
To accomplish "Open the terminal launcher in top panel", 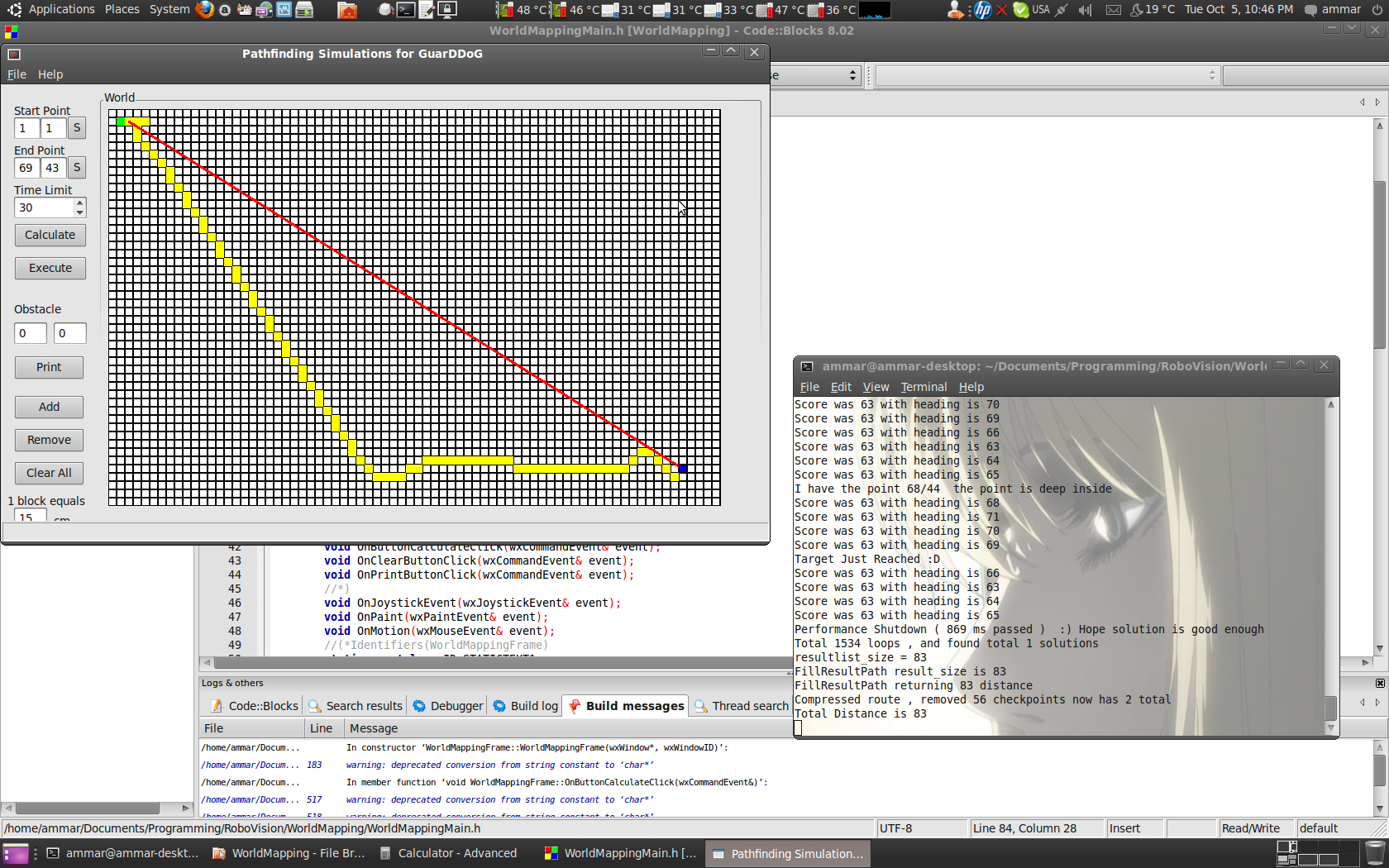I will [x=406, y=10].
